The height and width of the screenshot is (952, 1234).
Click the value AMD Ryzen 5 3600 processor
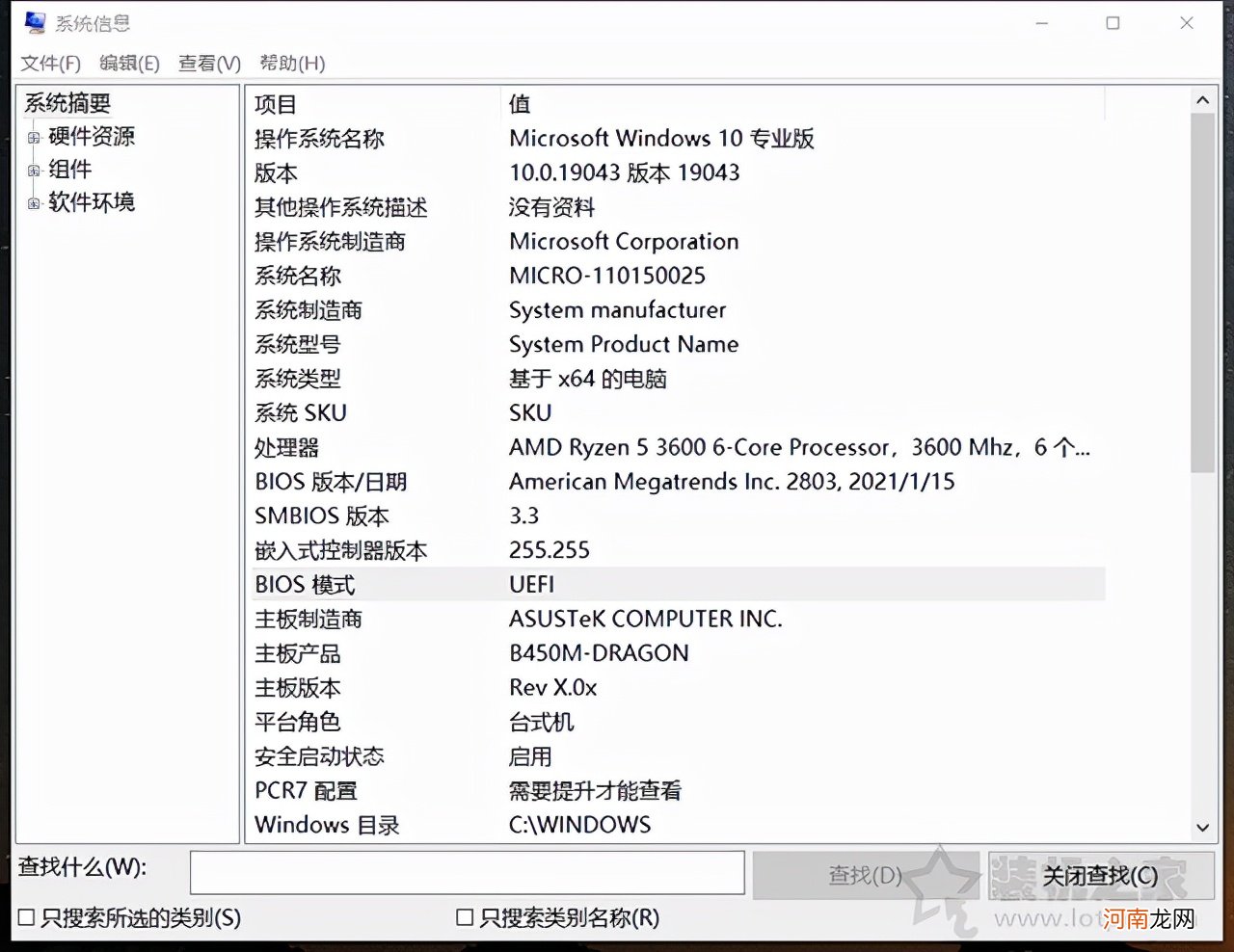point(799,448)
